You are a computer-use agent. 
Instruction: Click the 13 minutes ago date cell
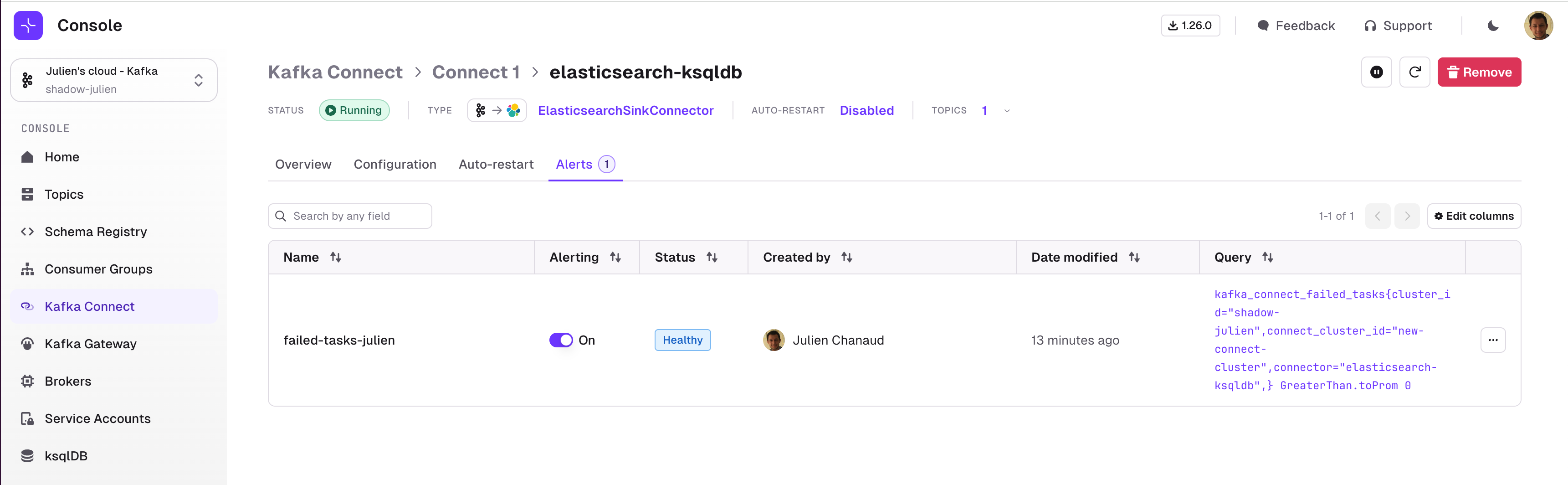point(1075,341)
